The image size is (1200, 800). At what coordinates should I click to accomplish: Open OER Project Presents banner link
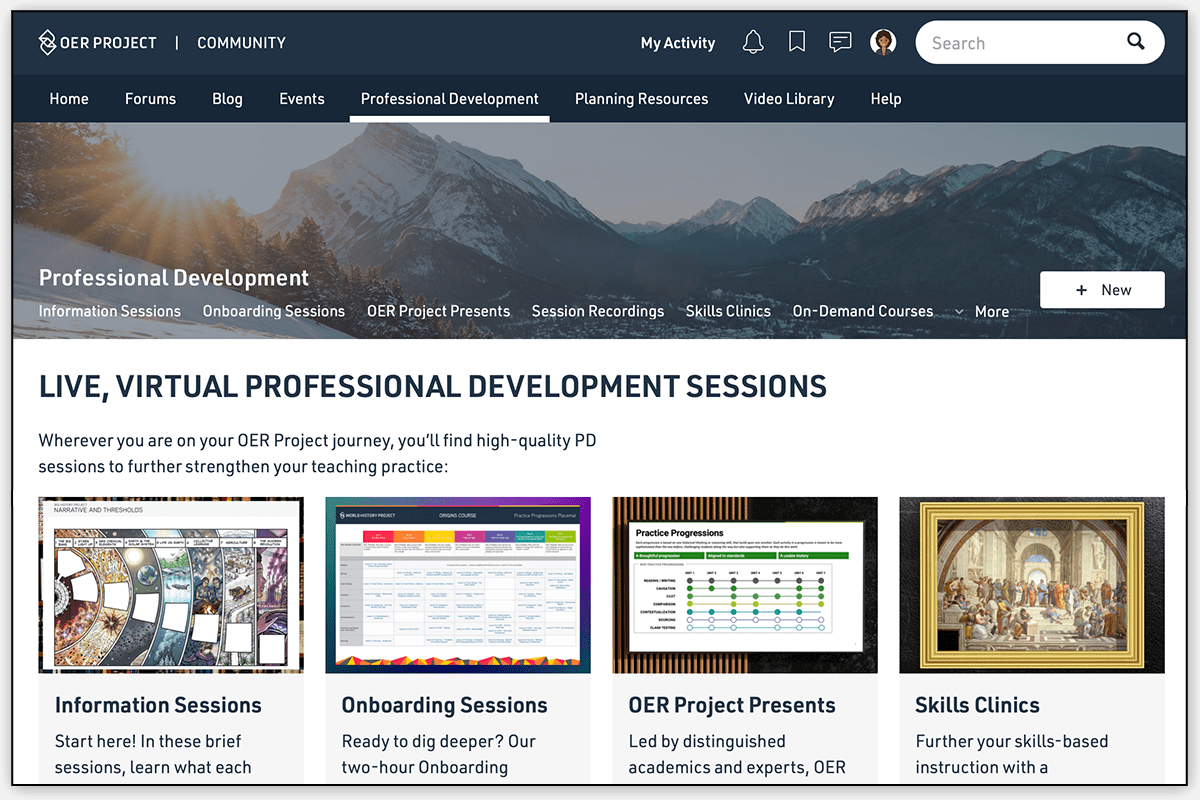point(438,311)
